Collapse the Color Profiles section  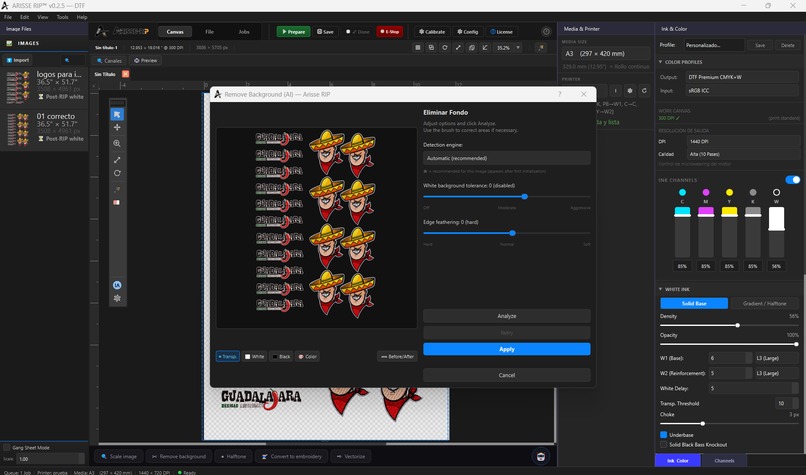click(661, 62)
